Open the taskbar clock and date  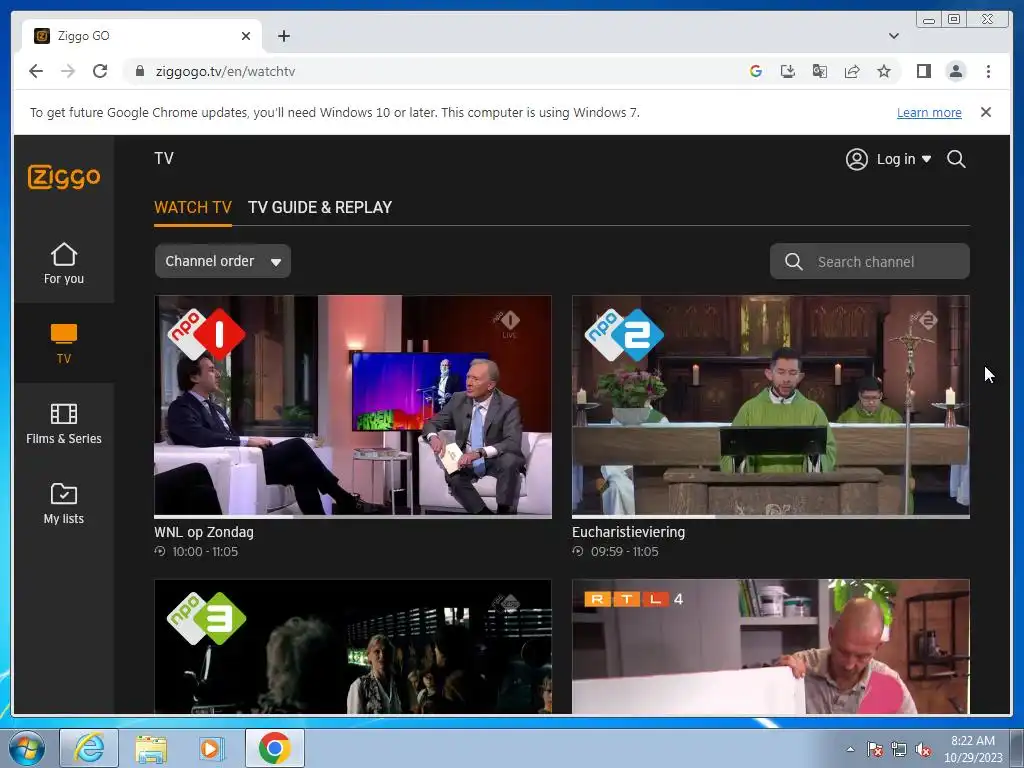(973, 749)
